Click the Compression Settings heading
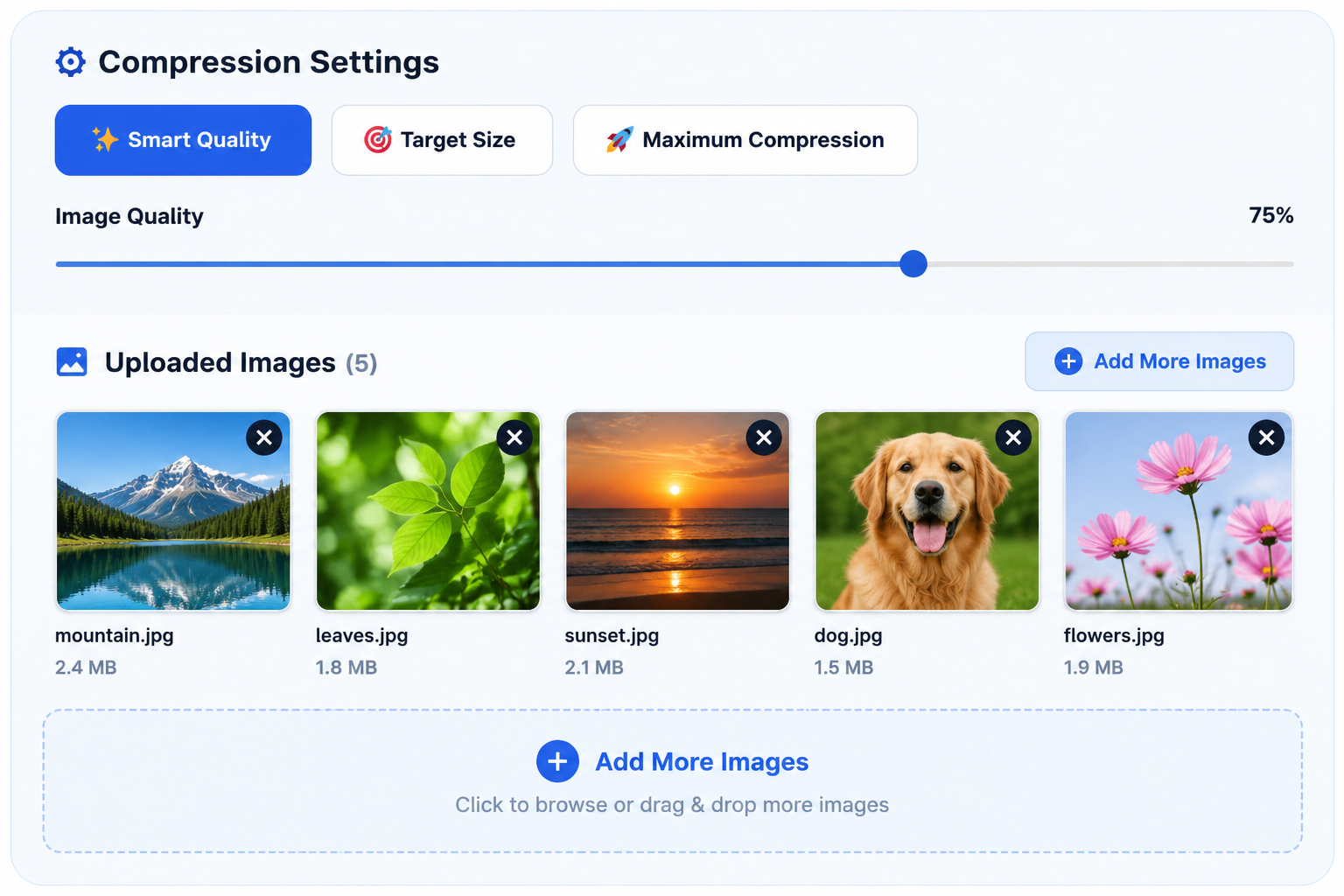The height and width of the screenshot is (896, 1344). [x=269, y=62]
